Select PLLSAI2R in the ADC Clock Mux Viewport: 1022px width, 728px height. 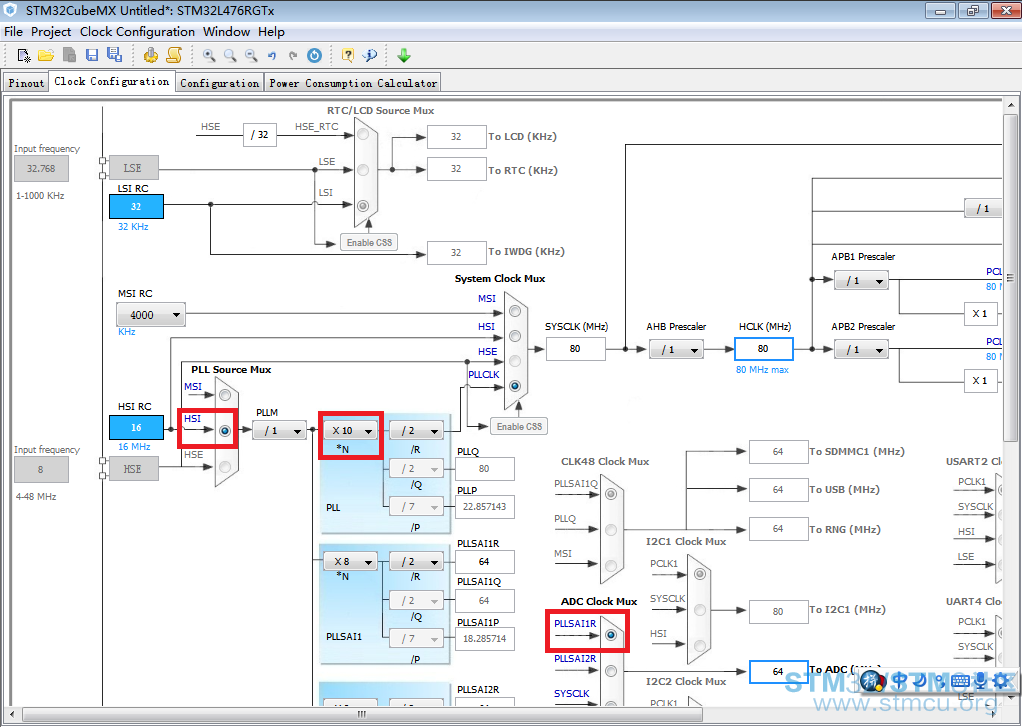tap(611, 671)
